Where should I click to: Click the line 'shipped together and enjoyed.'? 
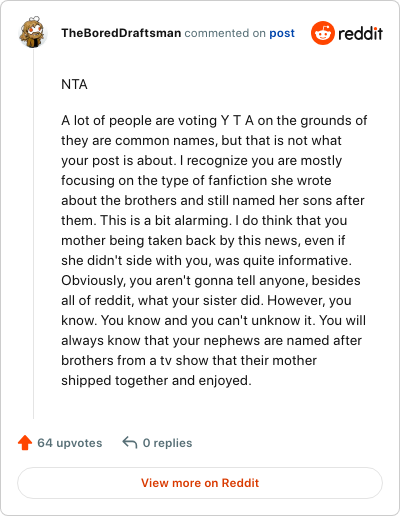point(156,380)
